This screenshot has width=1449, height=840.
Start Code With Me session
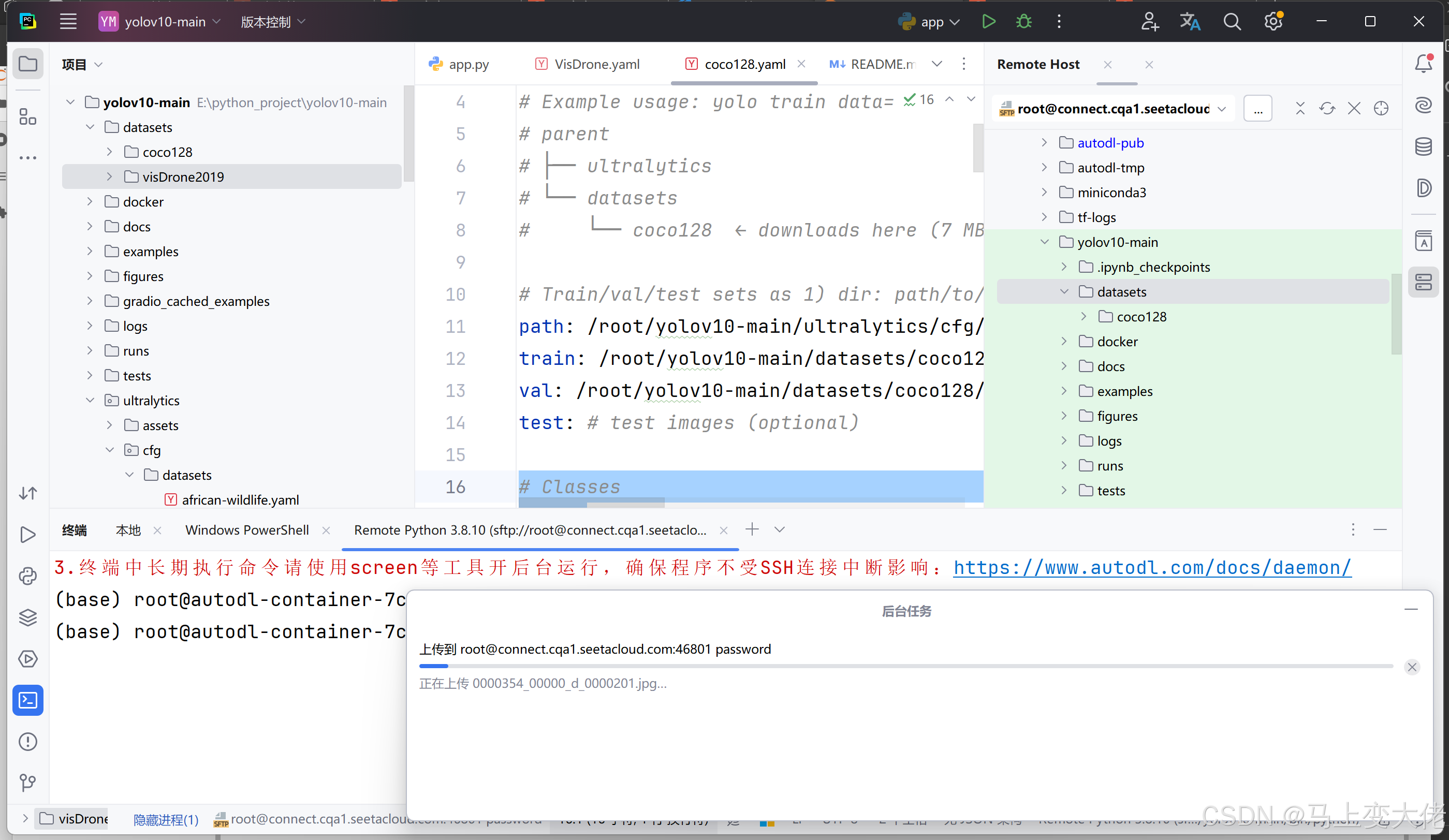point(1149,21)
